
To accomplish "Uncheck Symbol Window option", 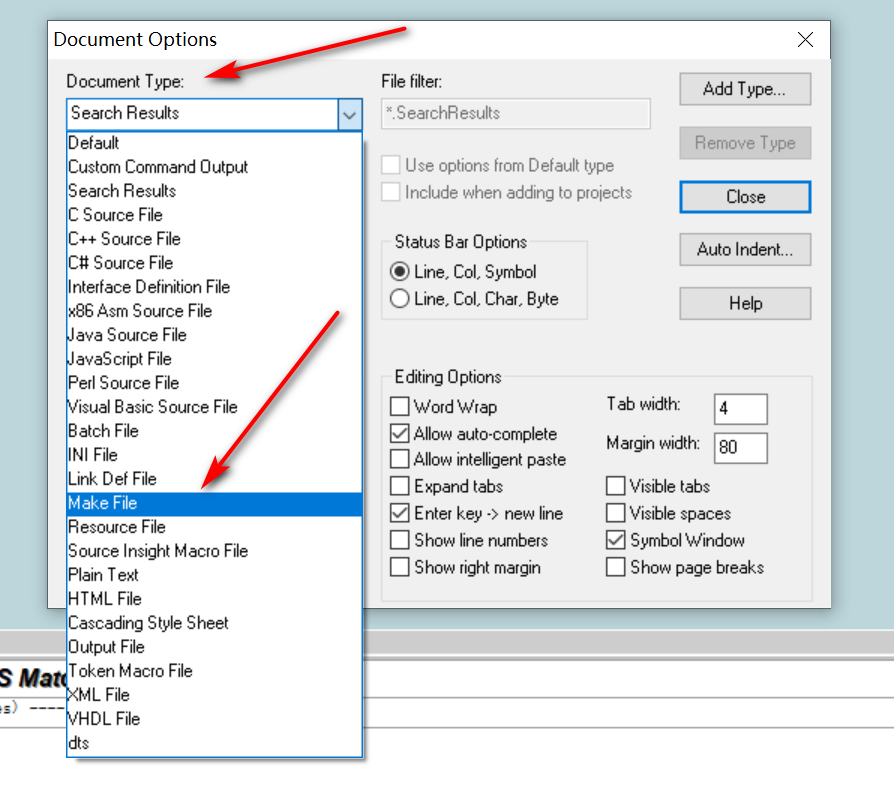I will click(615, 540).
